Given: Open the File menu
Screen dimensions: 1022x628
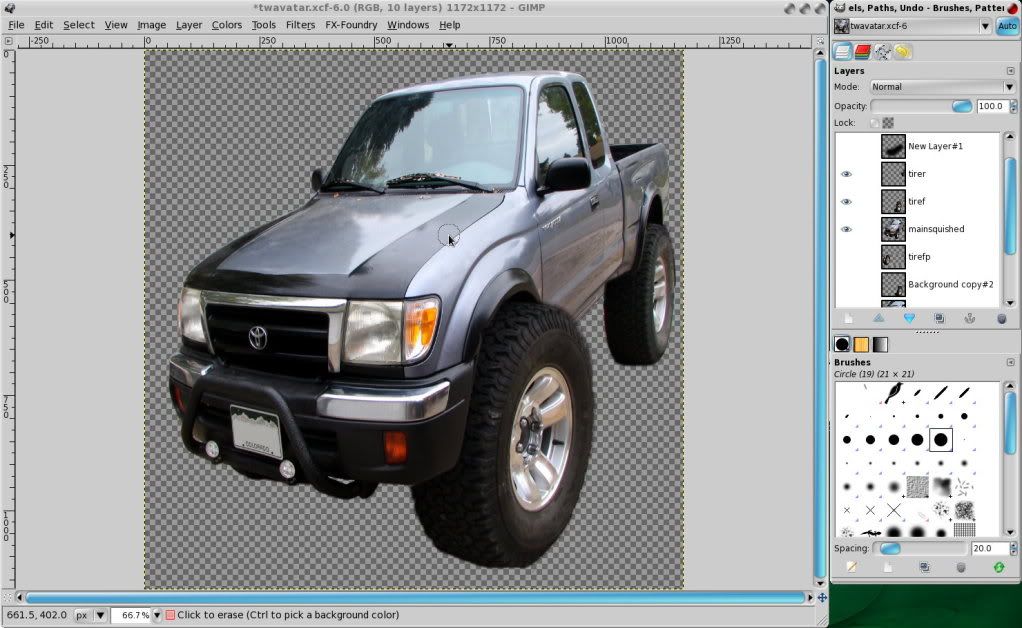Looking at the screenshot, I should coord(16,25).
